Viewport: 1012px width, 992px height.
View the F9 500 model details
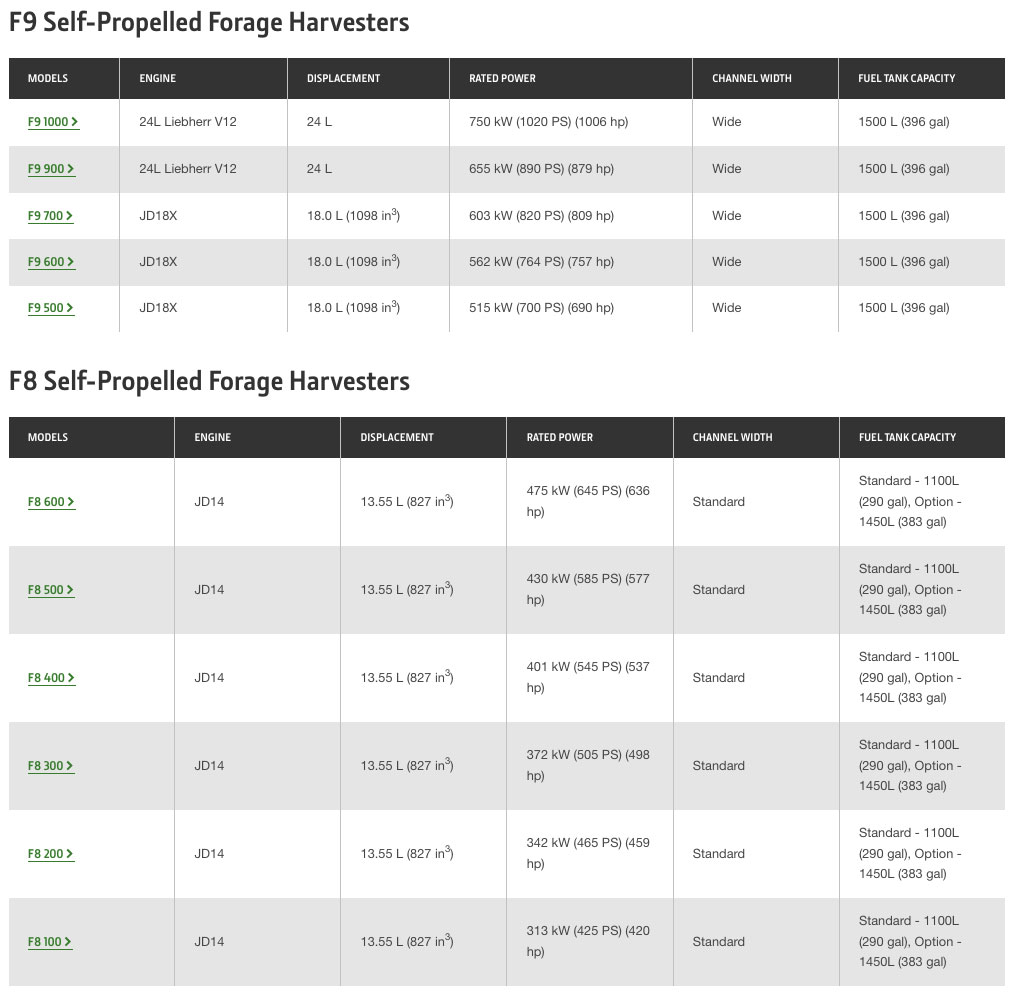50,308
